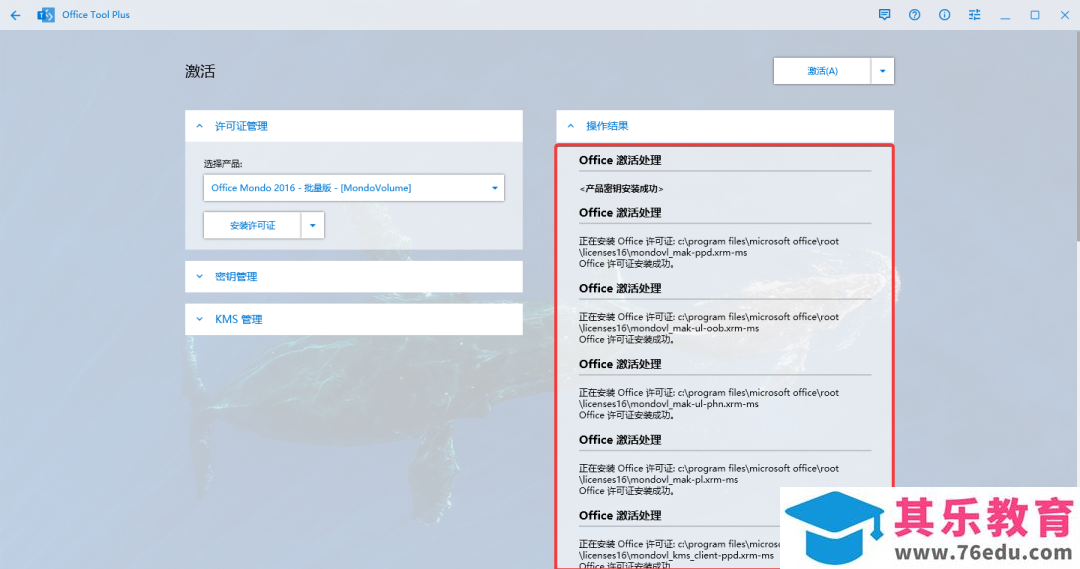Go back using the back arrow

[15, 14]
